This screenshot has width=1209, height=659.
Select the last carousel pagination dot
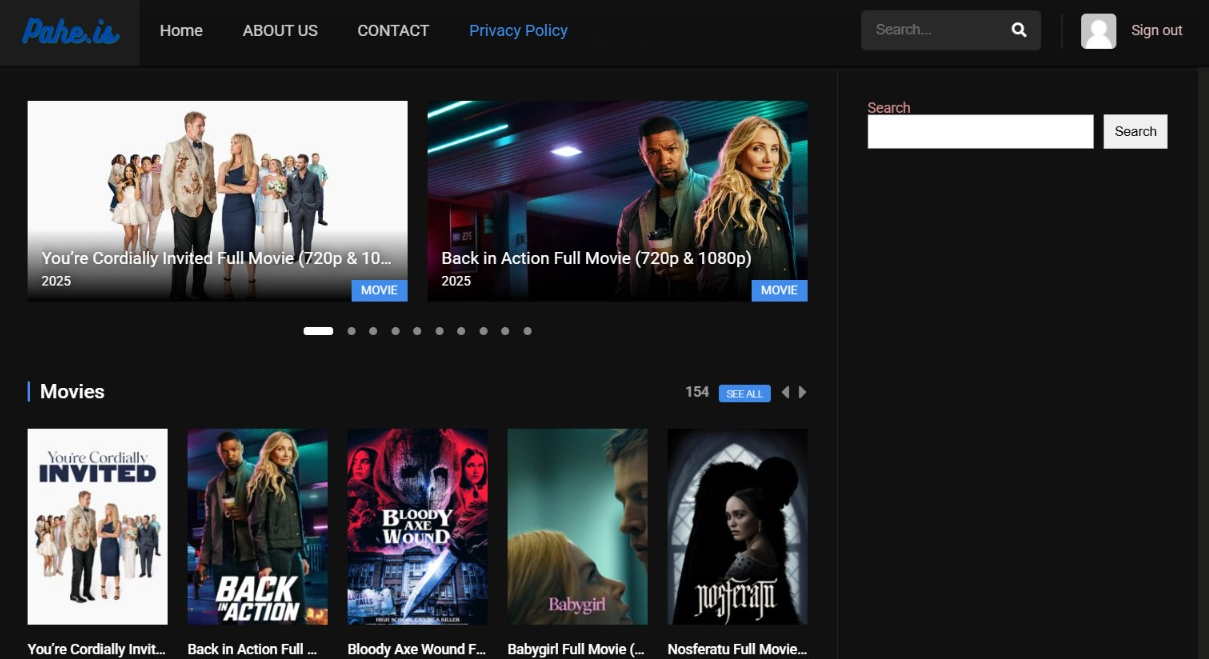point(527,330)
